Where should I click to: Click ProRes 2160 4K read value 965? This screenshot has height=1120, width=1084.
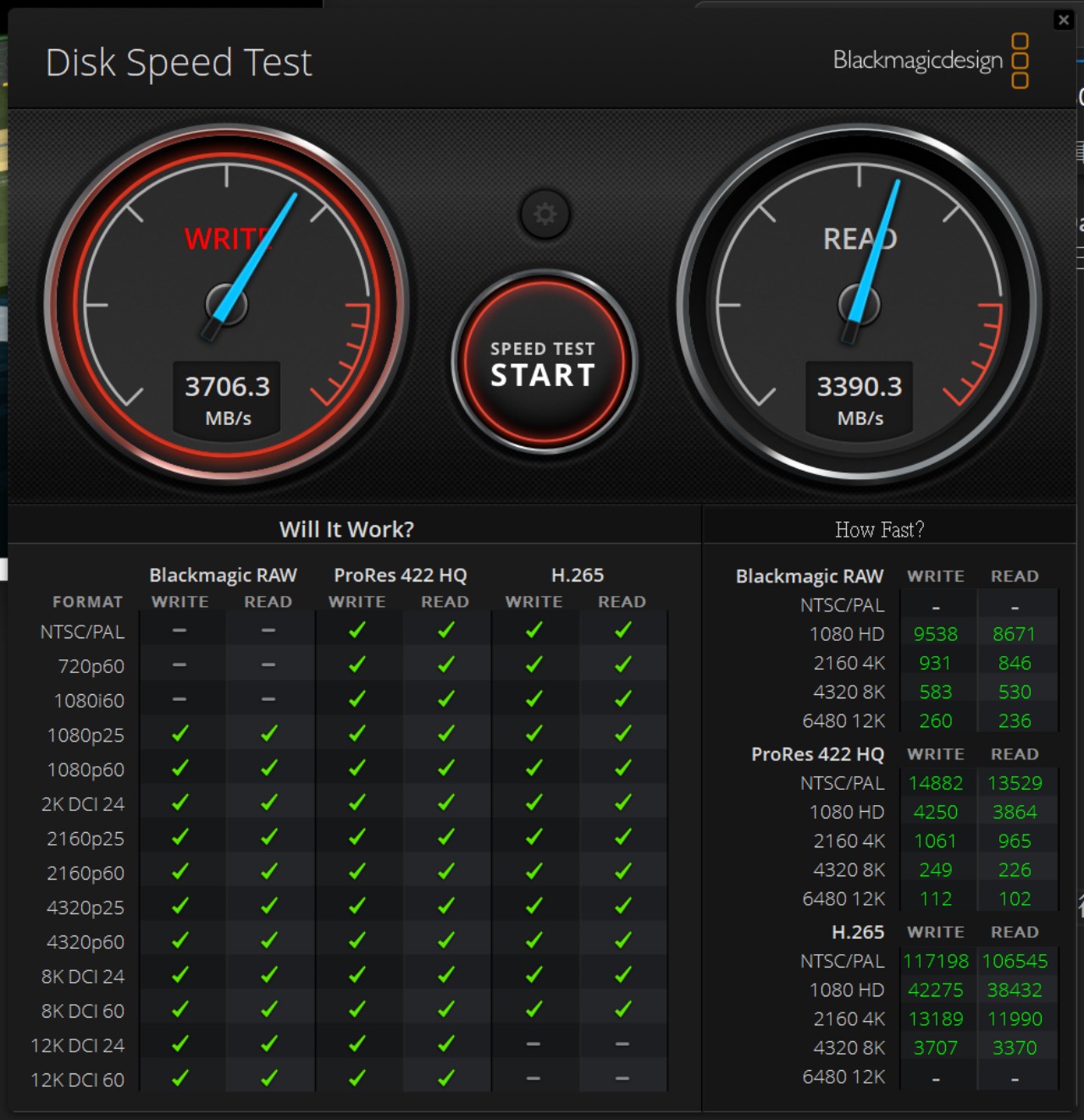tap(1015, 841)
